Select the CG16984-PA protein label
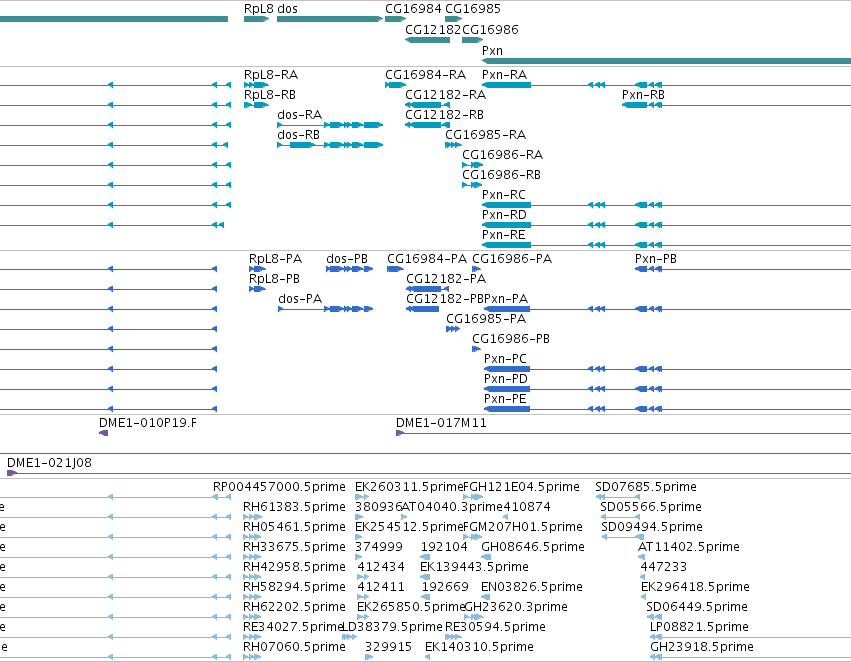 [x=427, y=259]
